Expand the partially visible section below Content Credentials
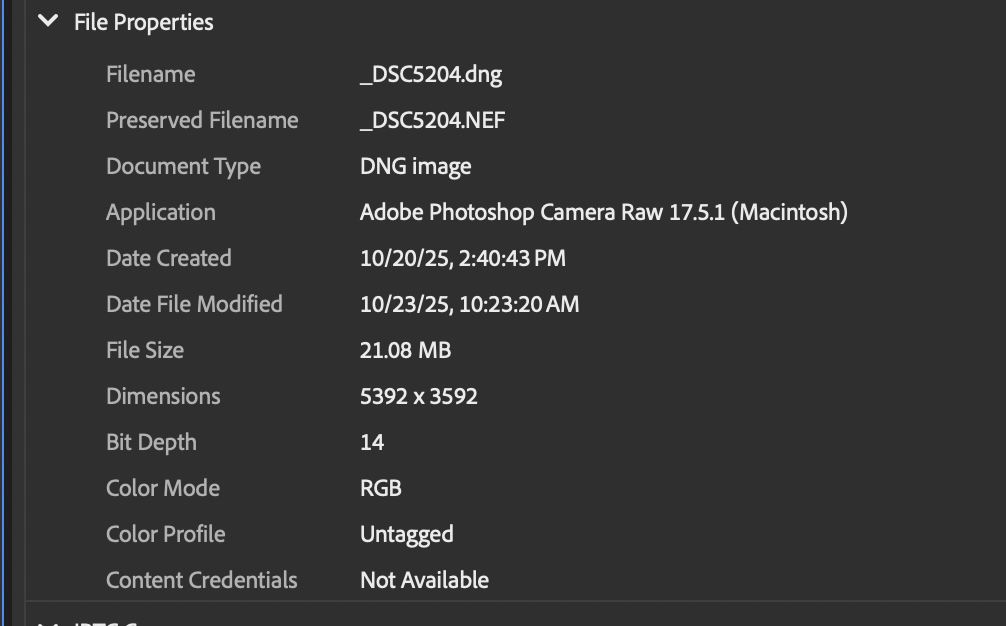The height and width of the screenshot is (626, 1006). pos(47,622)
